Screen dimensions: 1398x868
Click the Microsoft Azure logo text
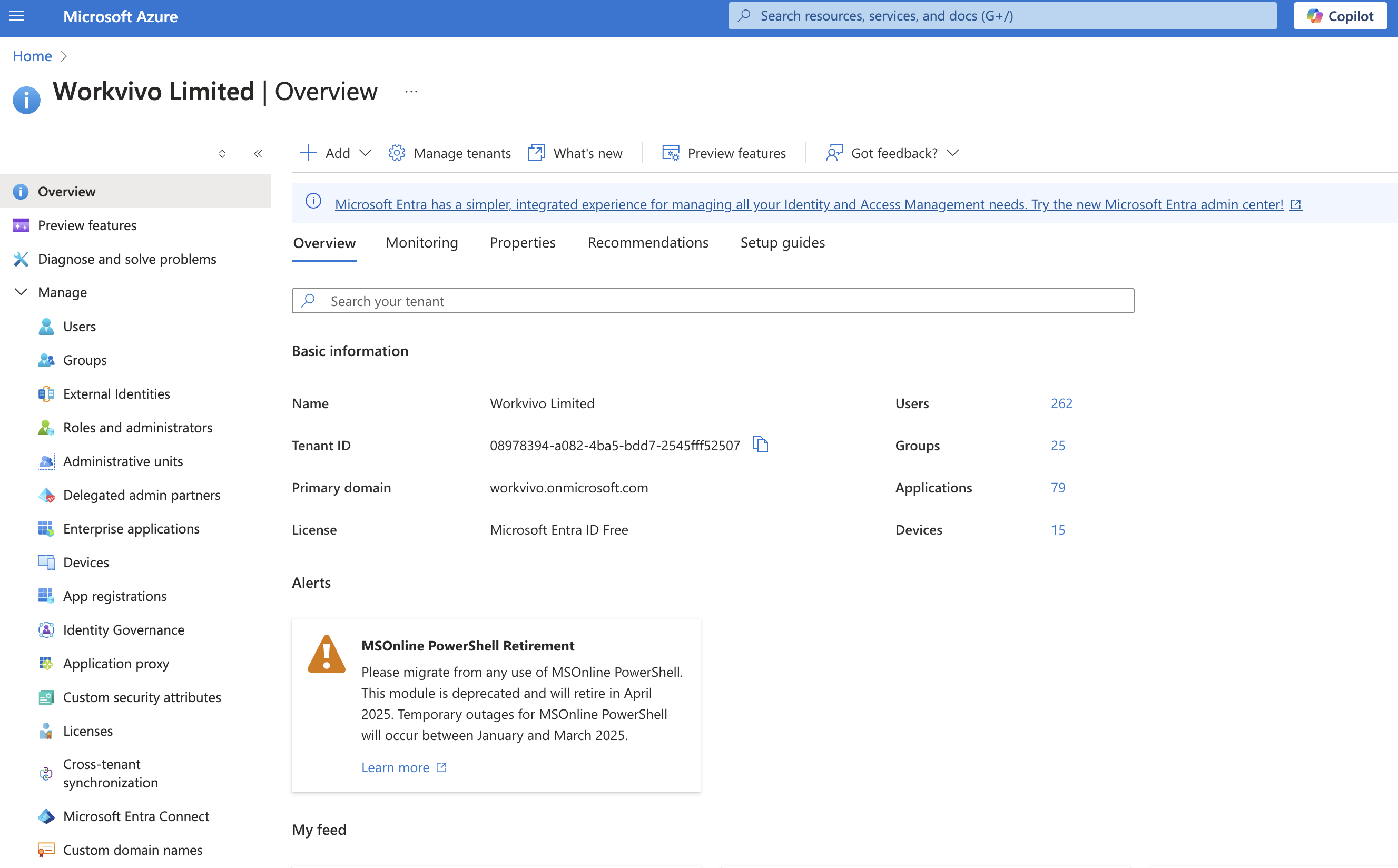pyautogui.click(x=120, y=16)
